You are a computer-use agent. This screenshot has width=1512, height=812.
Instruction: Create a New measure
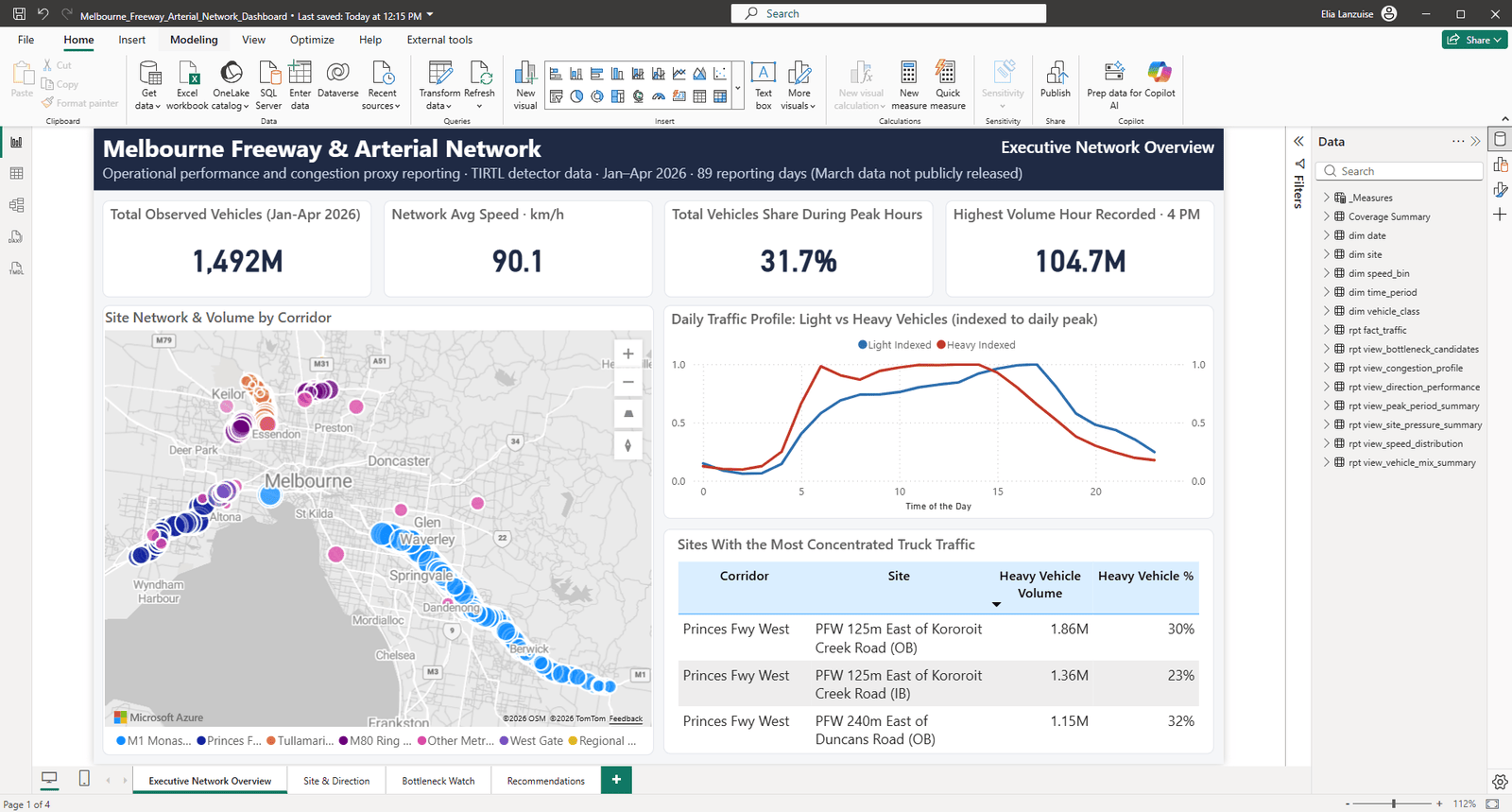click(909, 85)
